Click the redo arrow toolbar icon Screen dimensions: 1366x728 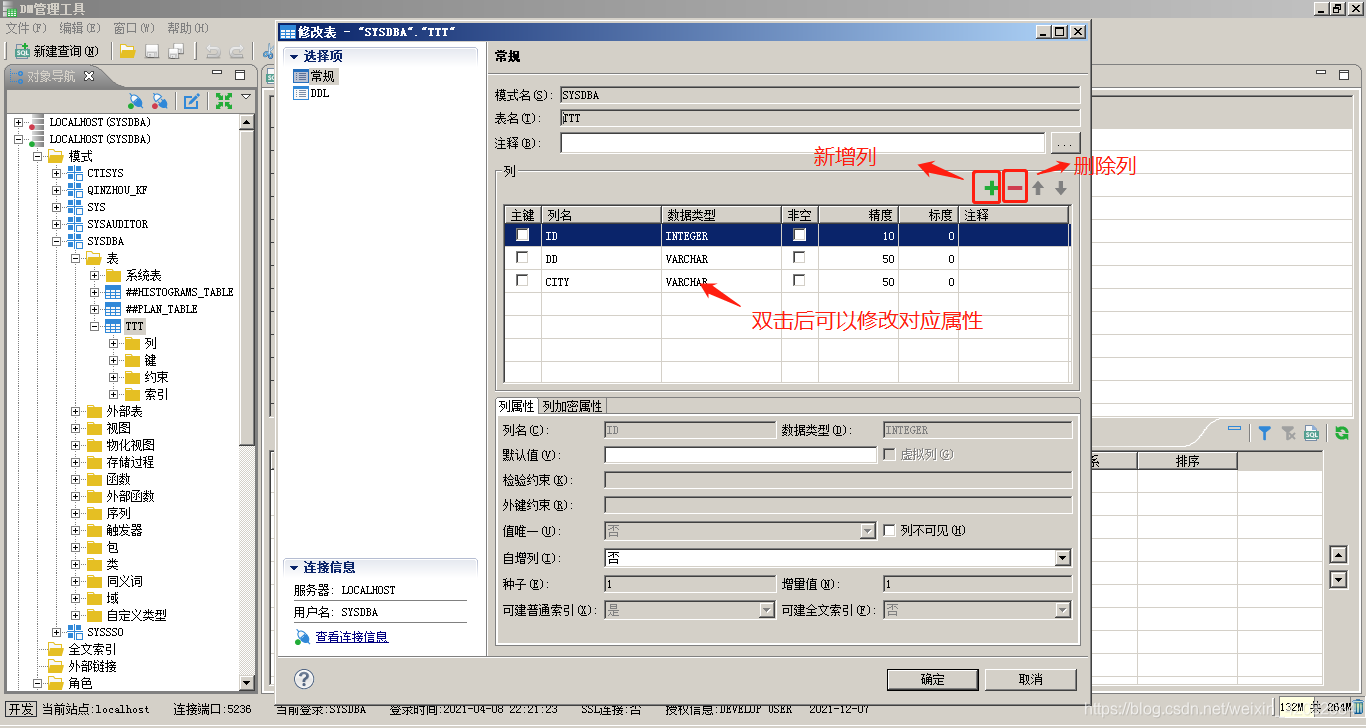pyautogui.click(x=237, y=51)
